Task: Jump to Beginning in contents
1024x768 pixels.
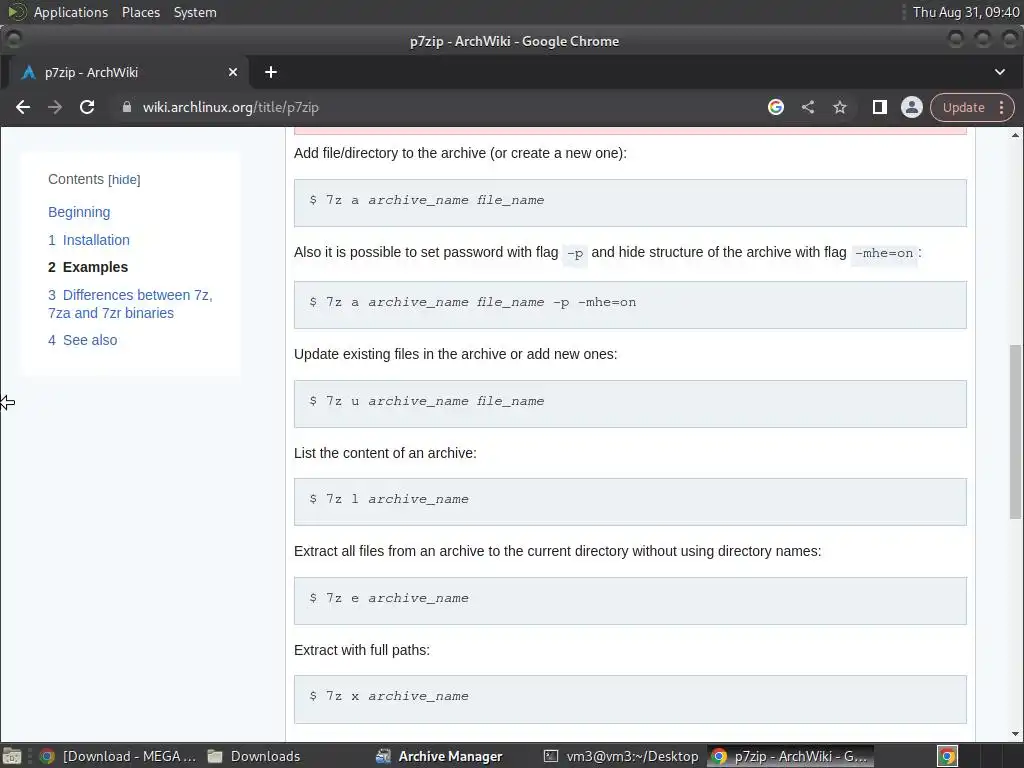Action: [x=79, y=212]
